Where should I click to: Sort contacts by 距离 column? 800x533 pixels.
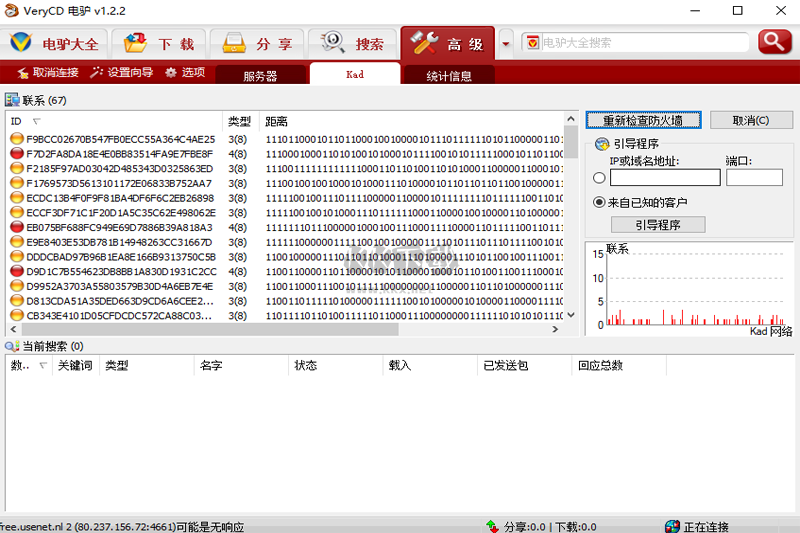[411, 121]
